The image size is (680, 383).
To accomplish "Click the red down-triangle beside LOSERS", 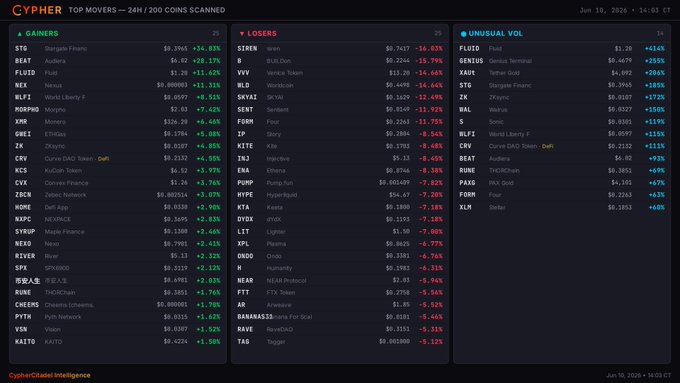I will tap(242, 34).
